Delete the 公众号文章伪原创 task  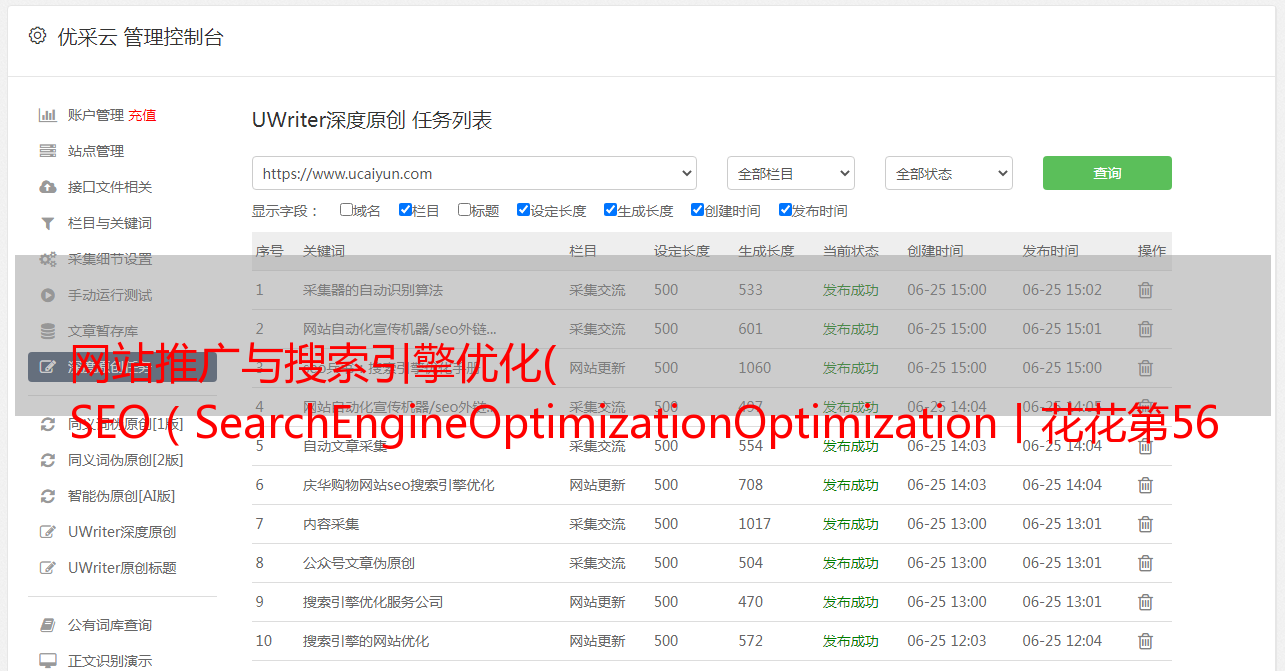[x=1146, y=563]
